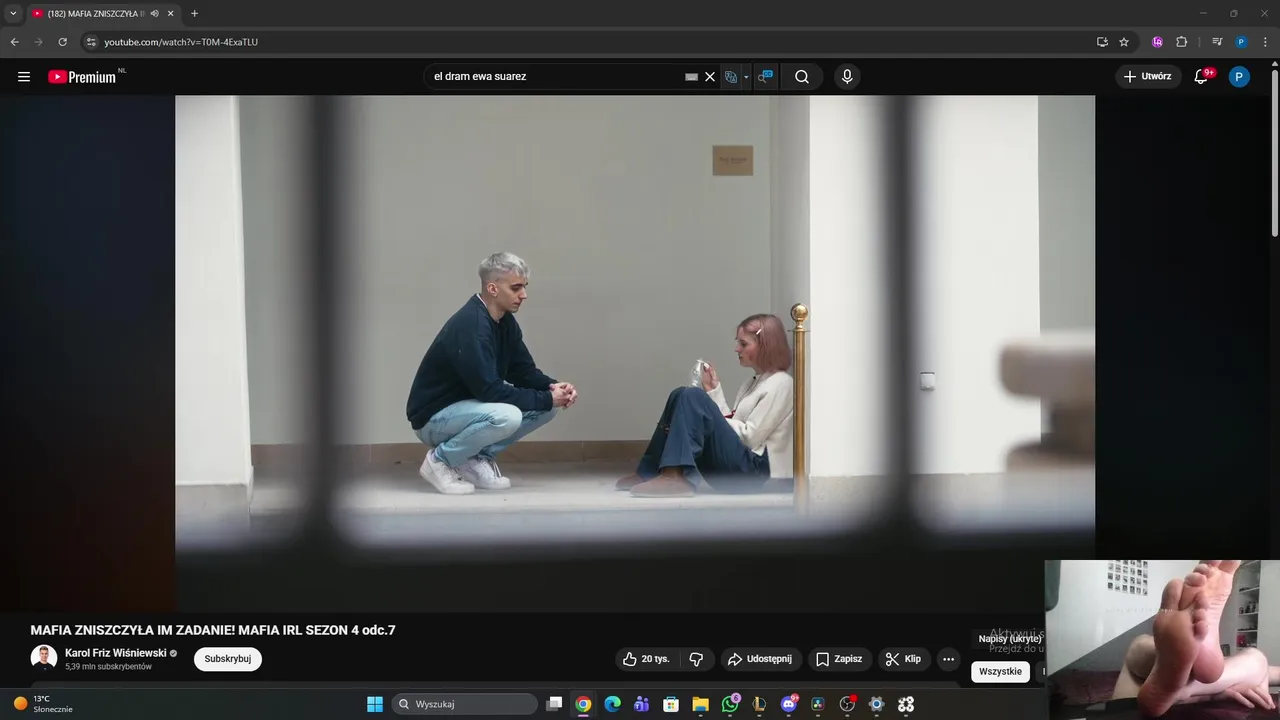The width and height of the screenshot is (1280, 720).
Task: Open the Chrome three-dot menu
Action: [1264, 42]
